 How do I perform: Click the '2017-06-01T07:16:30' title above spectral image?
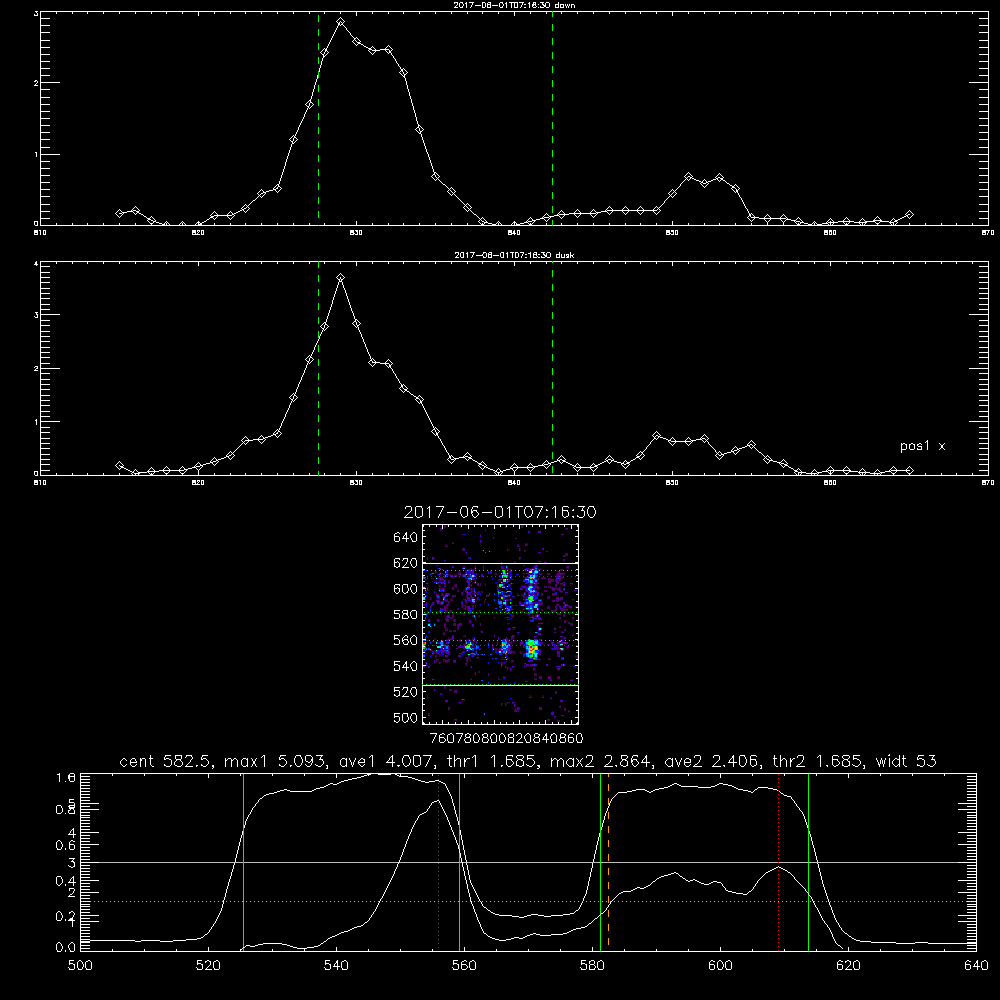click(x=500, y=512)
